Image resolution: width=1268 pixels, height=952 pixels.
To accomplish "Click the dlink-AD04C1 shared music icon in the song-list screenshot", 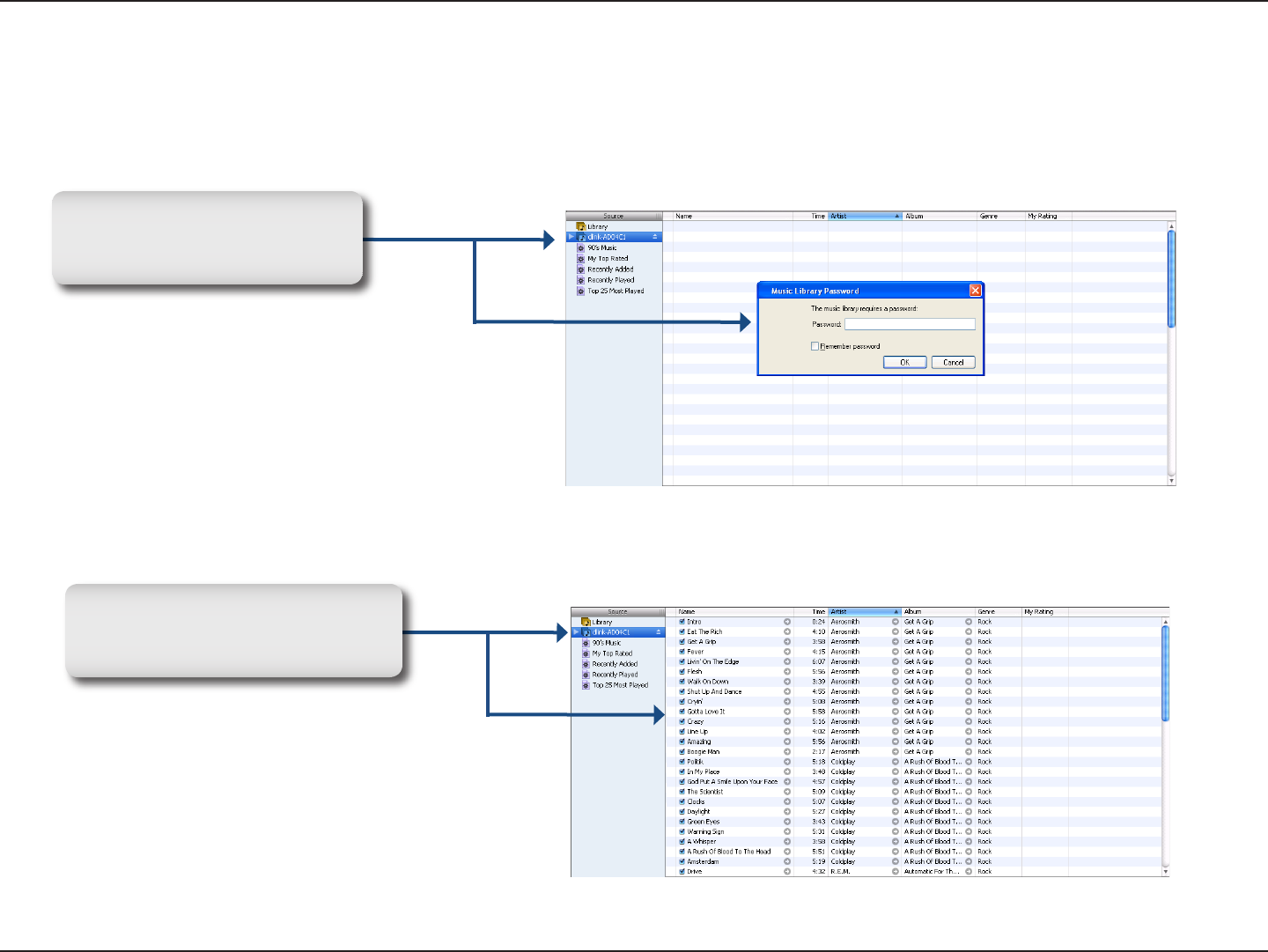I will pyautogui.click(x=586, y=632).
